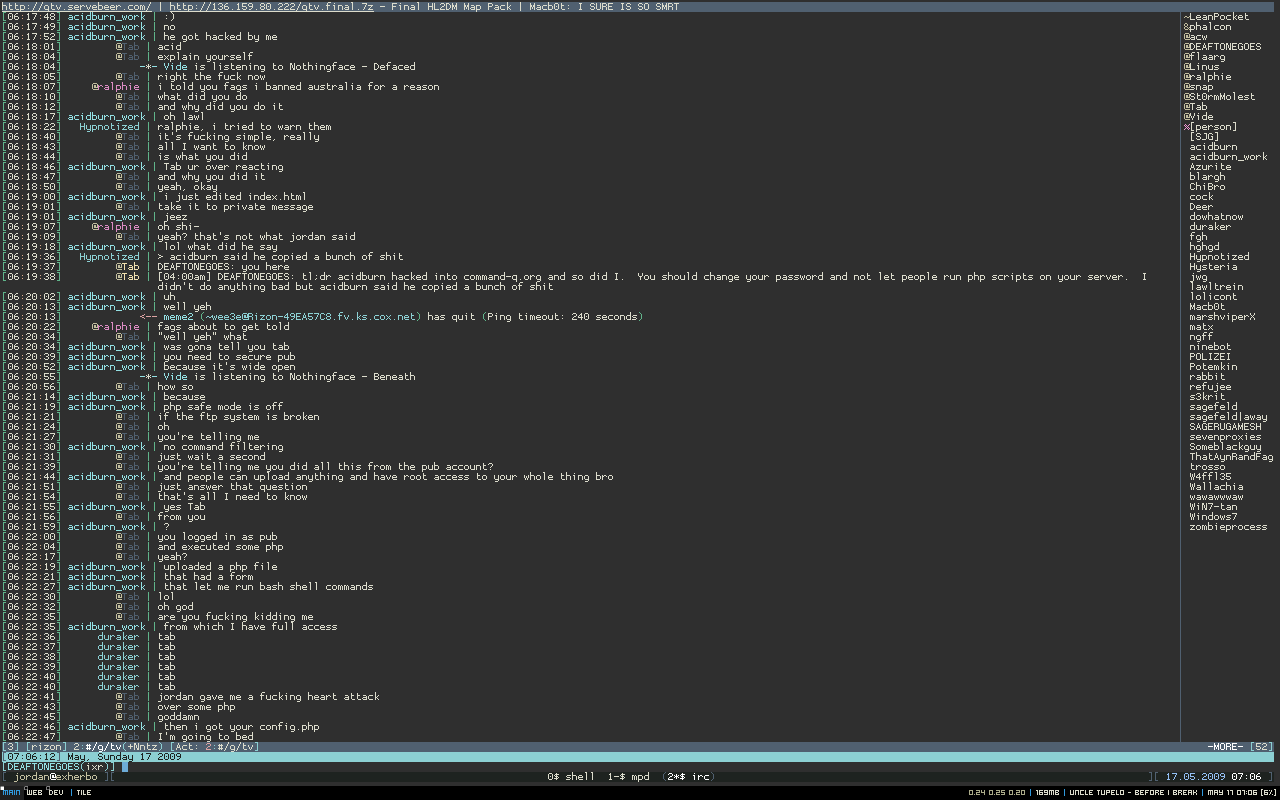The image size is (1280, 800).
Task: Click the '[rizon]' network name in the status bar
Action: [x=46, y=747]
